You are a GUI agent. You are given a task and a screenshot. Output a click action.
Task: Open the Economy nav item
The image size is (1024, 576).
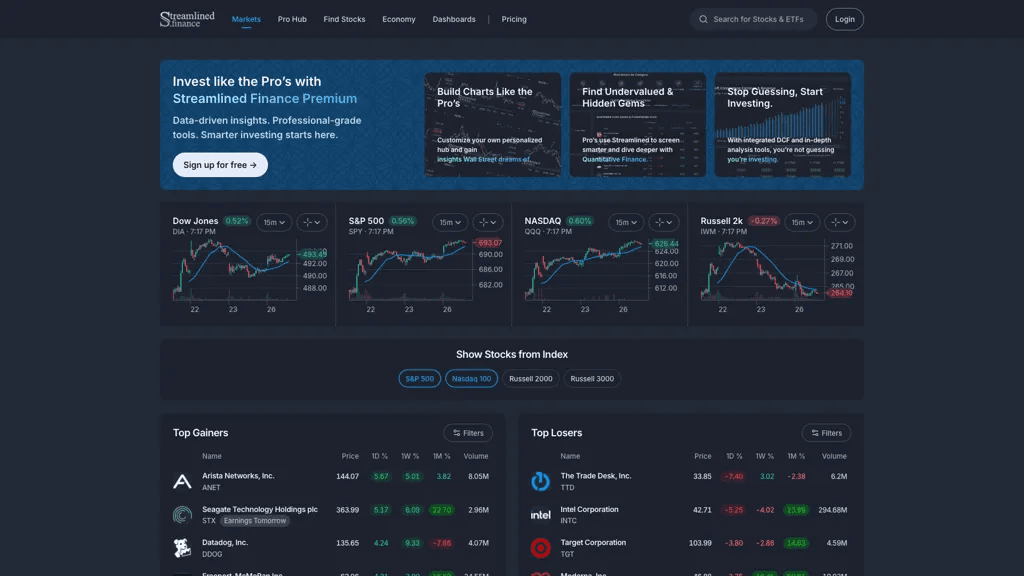point(398,20)
